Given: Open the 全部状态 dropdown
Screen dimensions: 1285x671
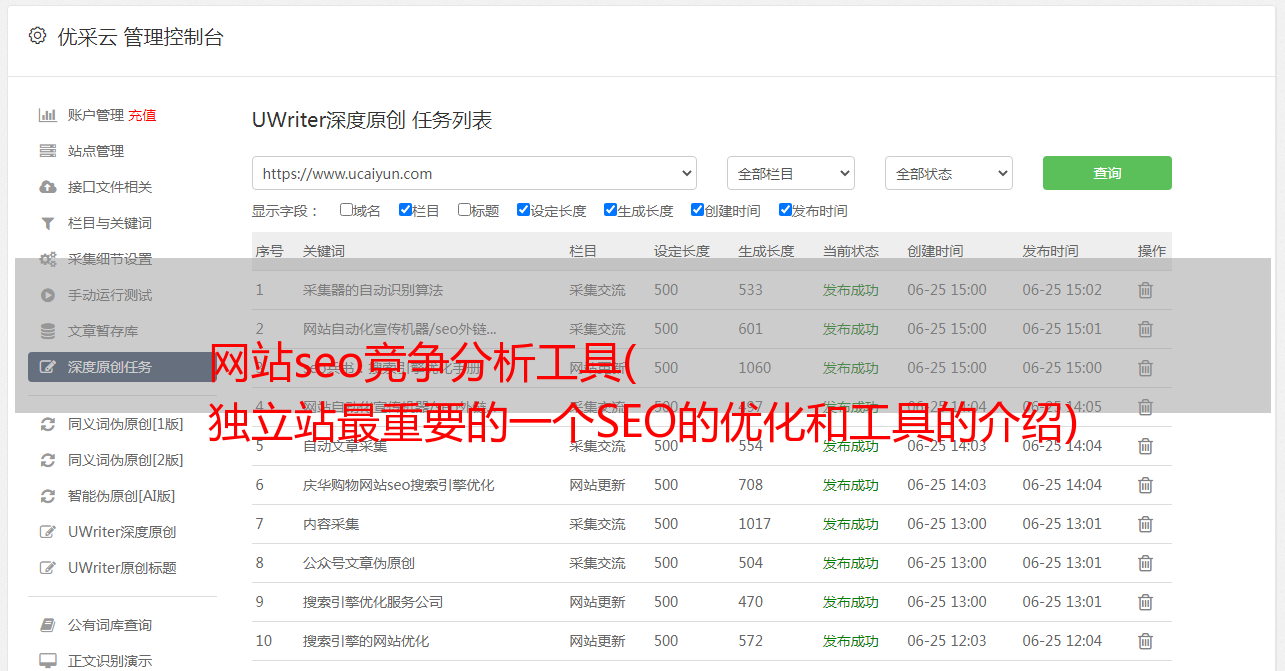Looking at the screenshot, I should (x=948, y=173).
